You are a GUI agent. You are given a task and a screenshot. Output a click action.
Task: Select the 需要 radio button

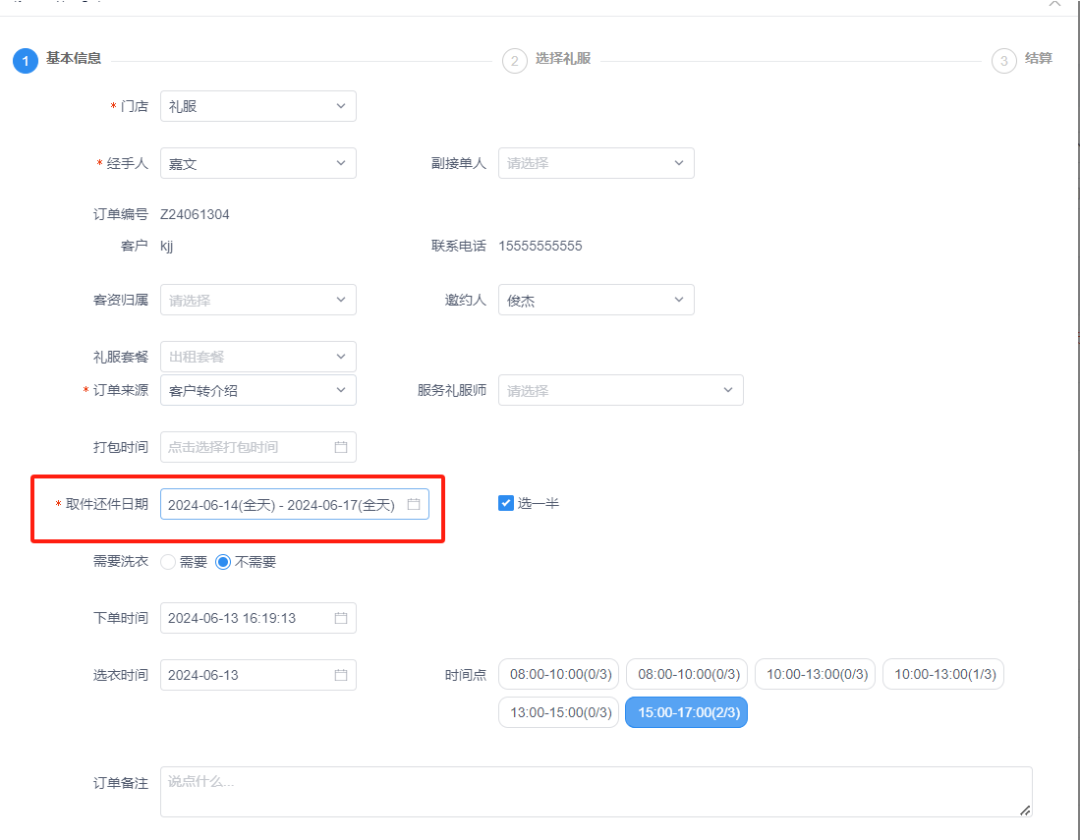(x=167, y=562)
